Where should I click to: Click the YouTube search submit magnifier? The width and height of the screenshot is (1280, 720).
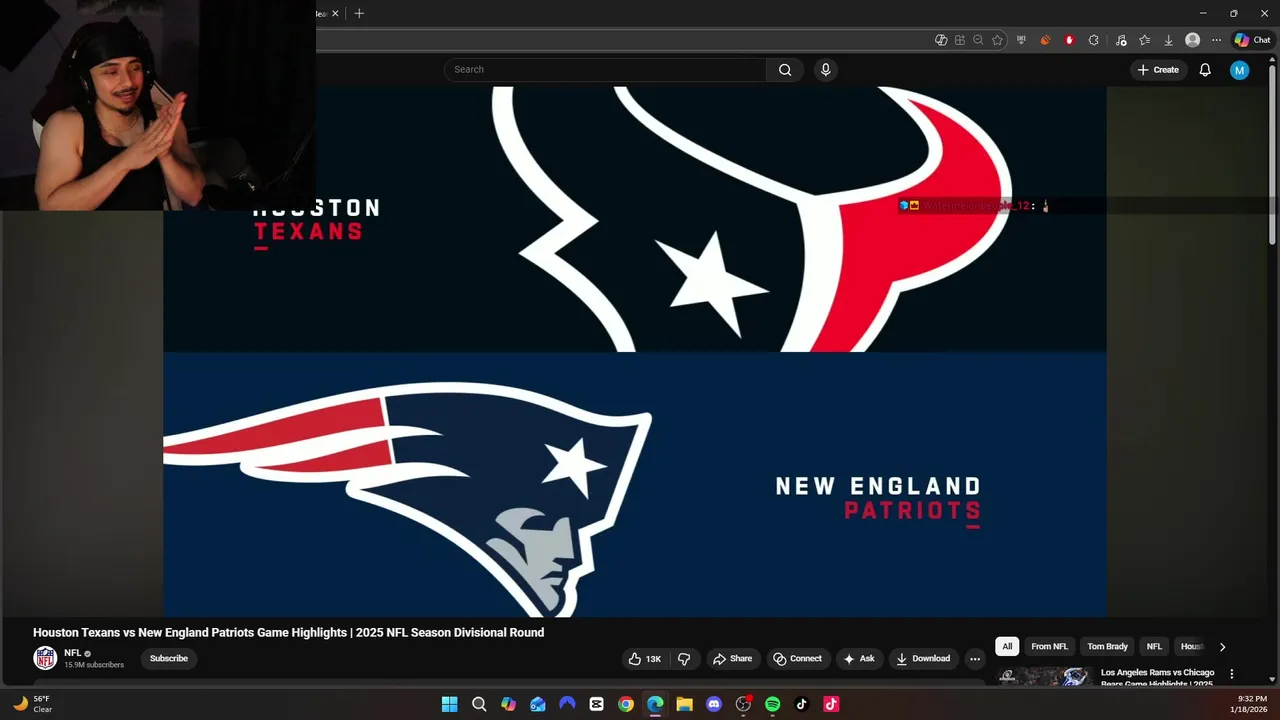tap(785, 70)
